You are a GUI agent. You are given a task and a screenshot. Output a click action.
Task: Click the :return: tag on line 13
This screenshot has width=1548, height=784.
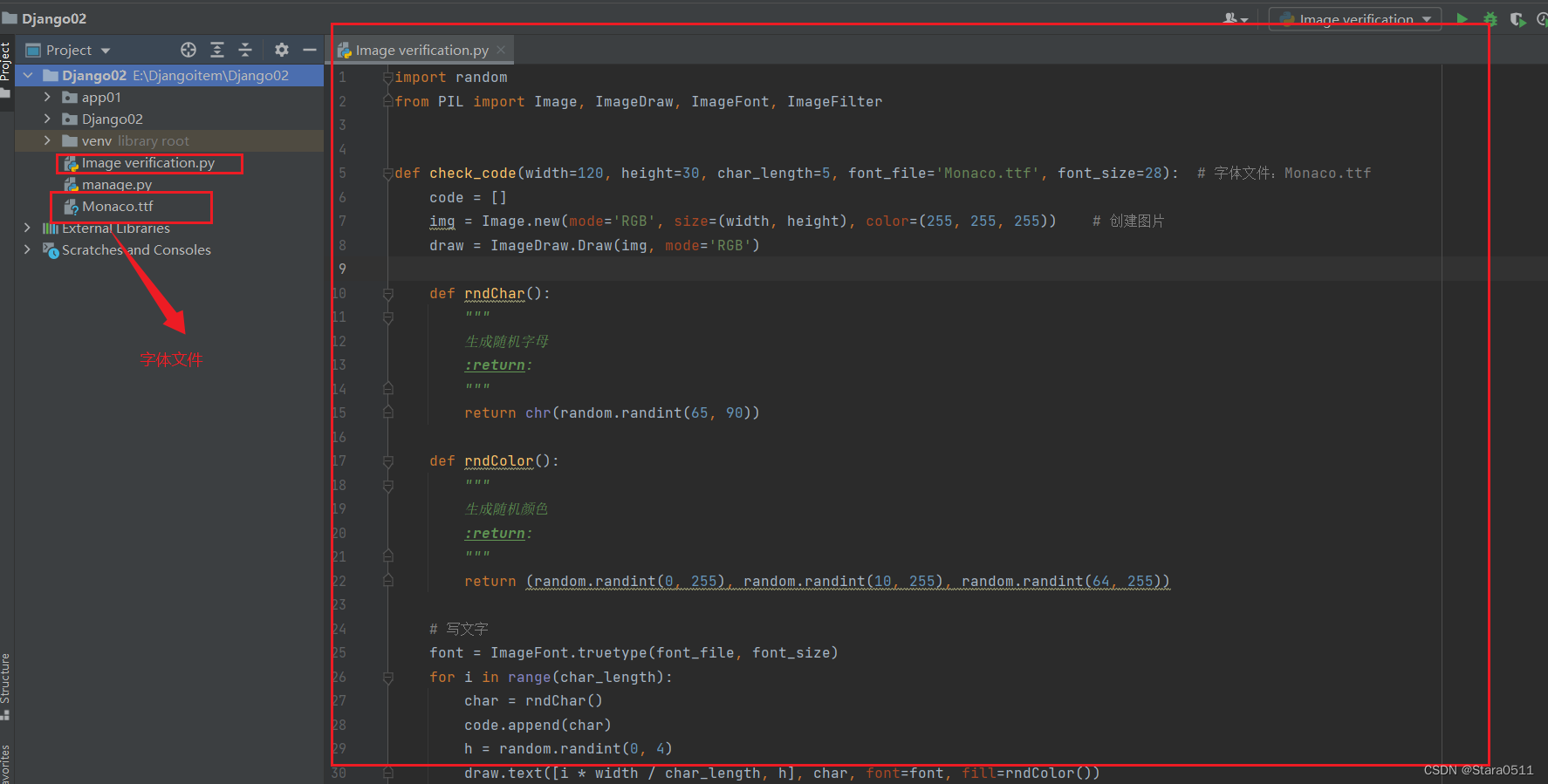pyautogui.click(x=498, y=365)
